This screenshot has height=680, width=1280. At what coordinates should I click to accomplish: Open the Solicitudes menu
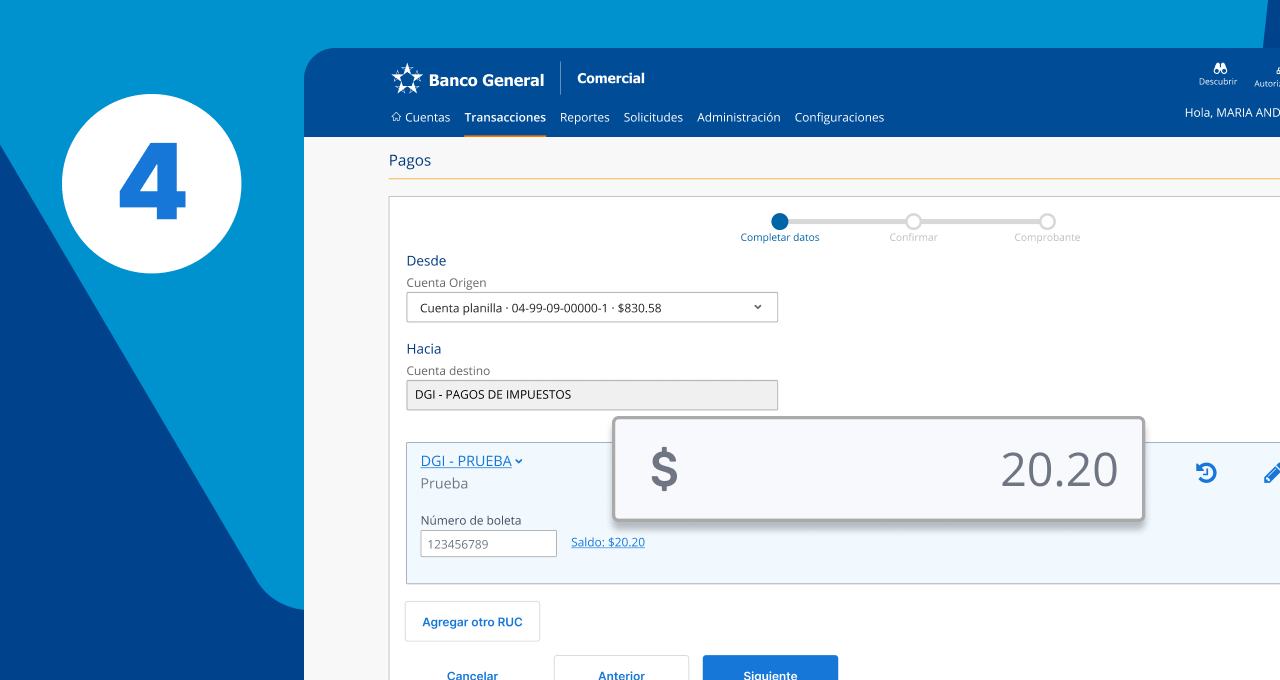pyautogui.click(x=653, y=117)
